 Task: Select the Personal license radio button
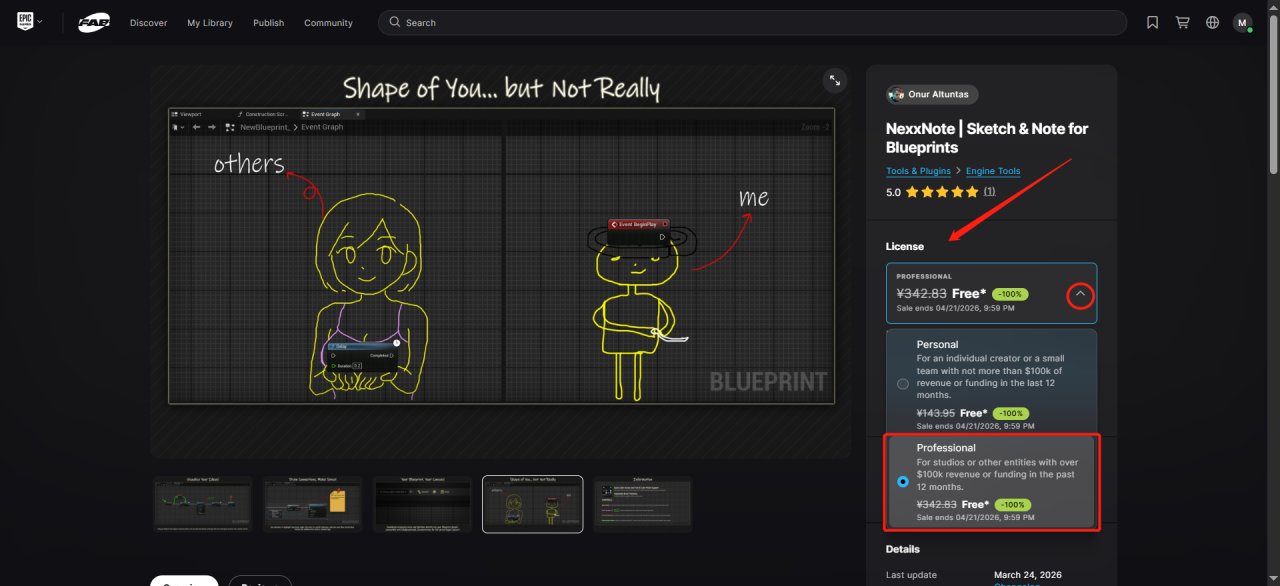[903, 384]
